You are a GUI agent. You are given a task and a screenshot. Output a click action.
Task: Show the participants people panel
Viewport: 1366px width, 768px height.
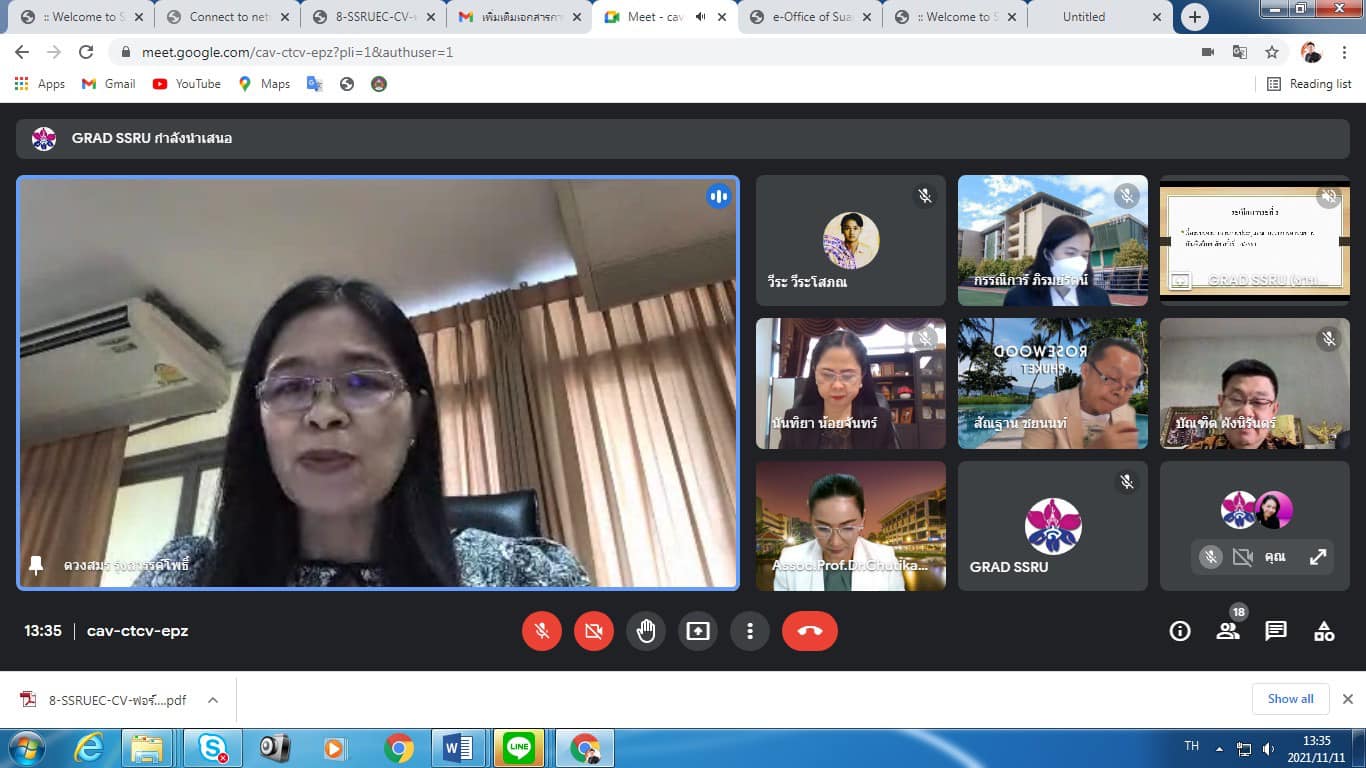tap(1227, 631)
